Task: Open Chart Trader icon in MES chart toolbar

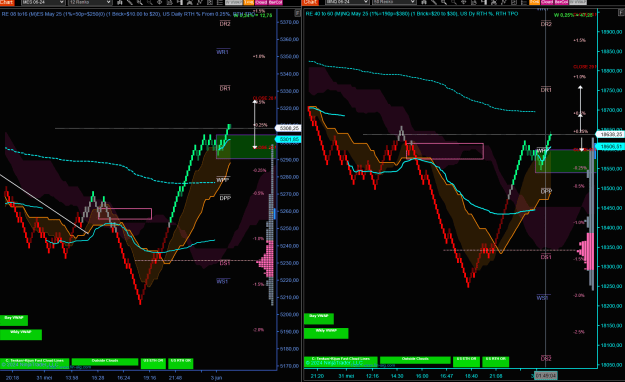Action: (169, 2)
